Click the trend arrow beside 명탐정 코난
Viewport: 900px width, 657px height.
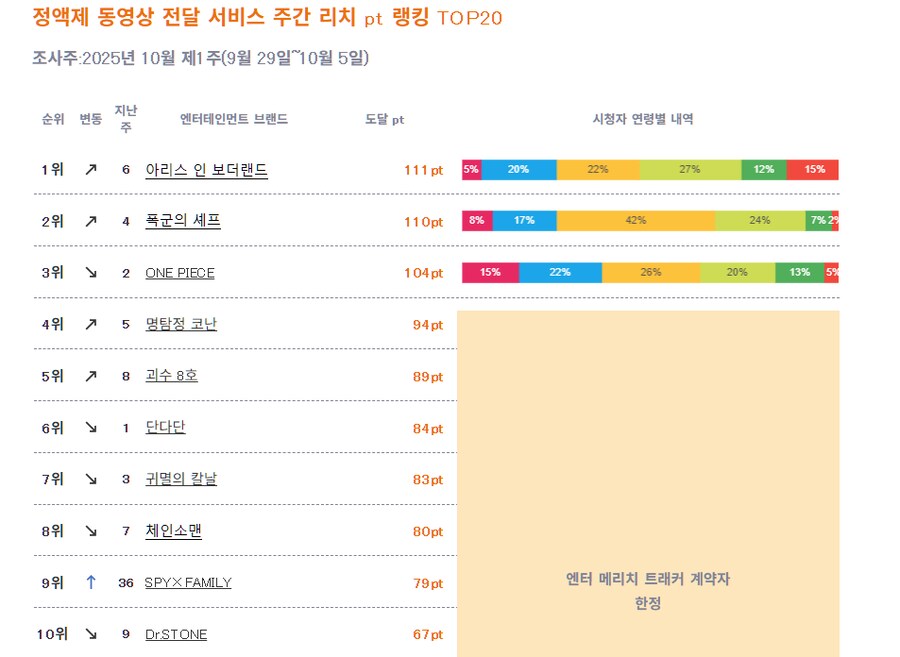[91, 324]
